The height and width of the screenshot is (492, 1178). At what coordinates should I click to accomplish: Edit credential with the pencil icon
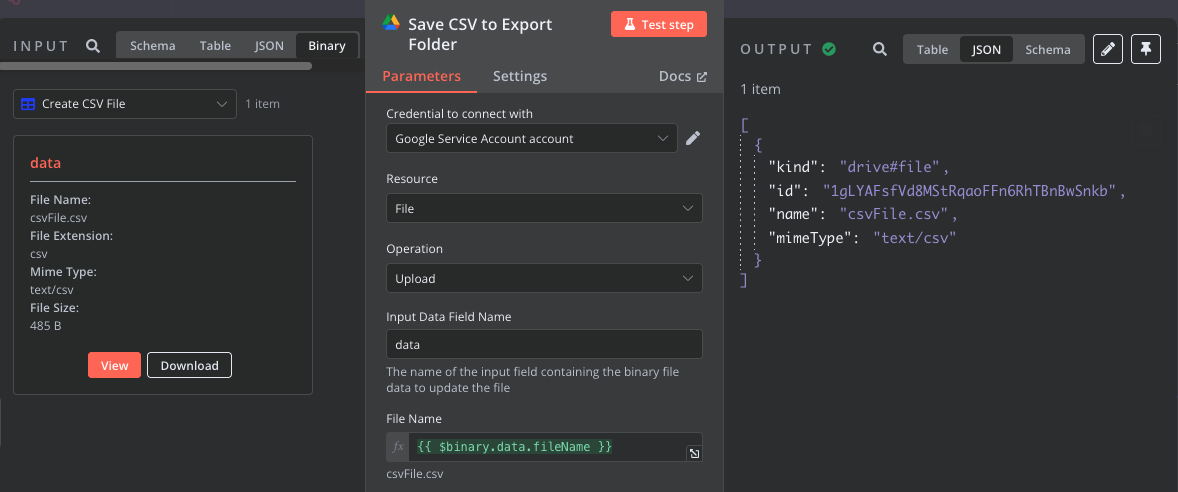coord(693,138)
